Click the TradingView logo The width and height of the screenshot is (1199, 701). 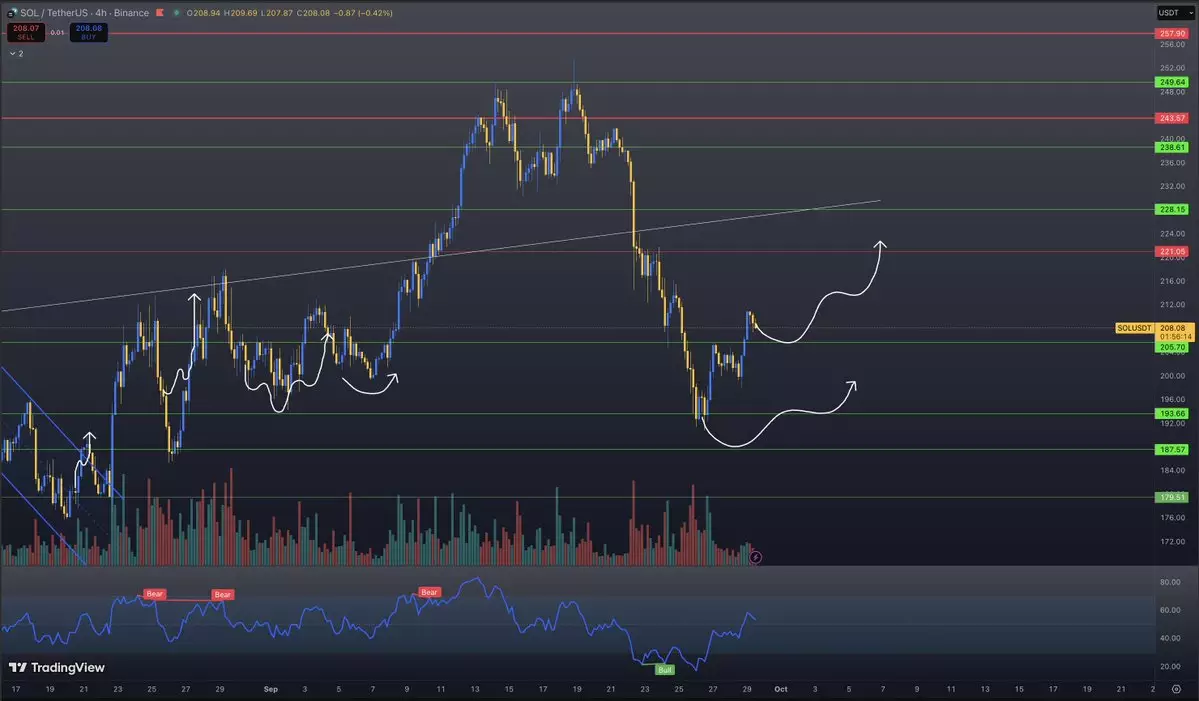click(57, 667)
